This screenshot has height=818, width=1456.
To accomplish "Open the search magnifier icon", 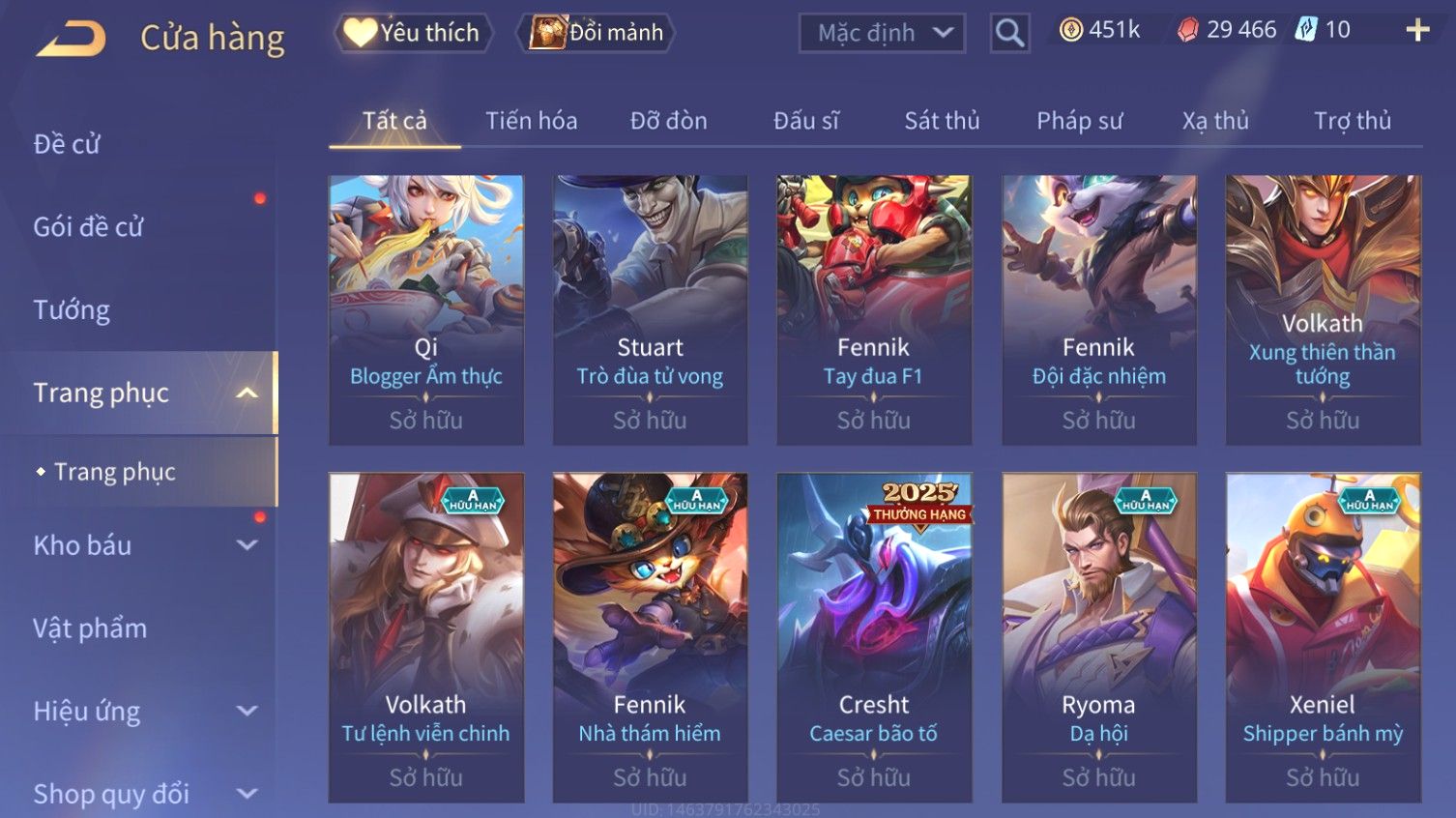I will [1009, 34].
